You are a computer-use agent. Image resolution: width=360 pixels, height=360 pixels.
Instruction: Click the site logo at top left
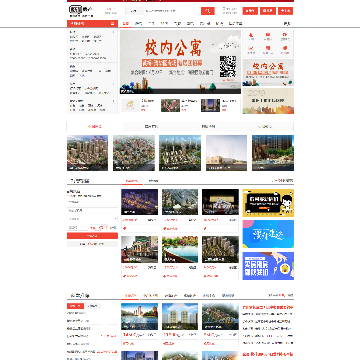pos(81,11)
